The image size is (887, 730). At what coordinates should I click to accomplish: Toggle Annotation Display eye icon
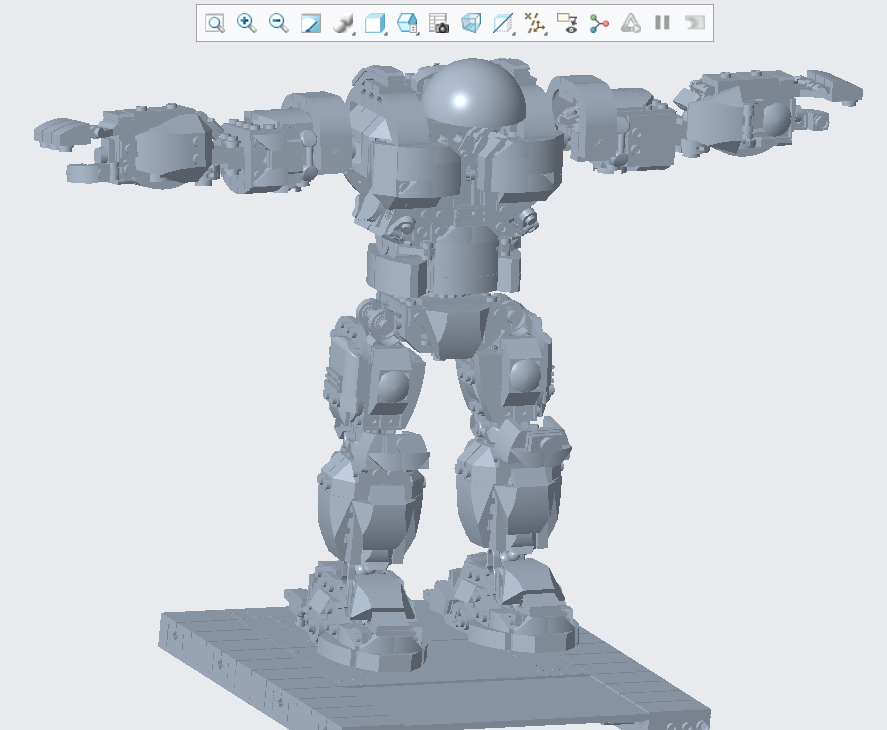click(567, 23)
